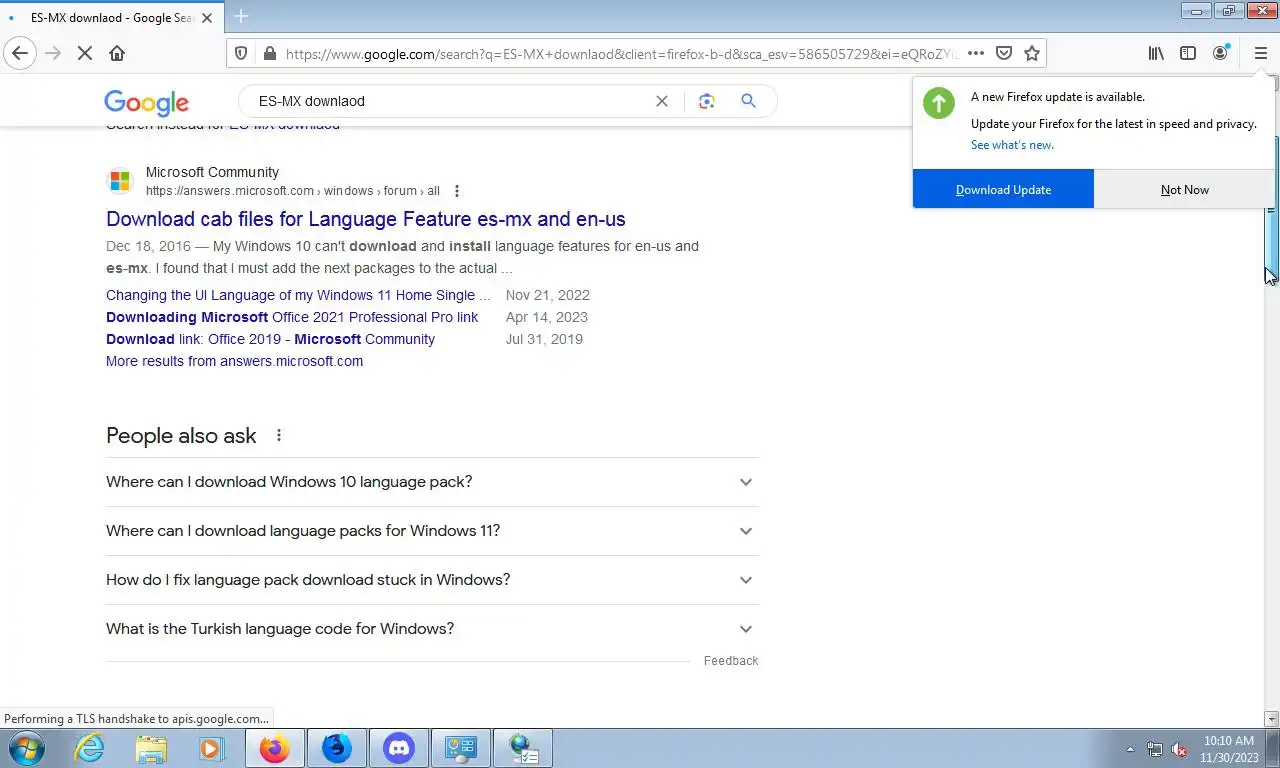This screenshot has width=1280, height=768.
Task: Click the 'Jul 31, 2019' date text
Action: click(x=544, y=339)
